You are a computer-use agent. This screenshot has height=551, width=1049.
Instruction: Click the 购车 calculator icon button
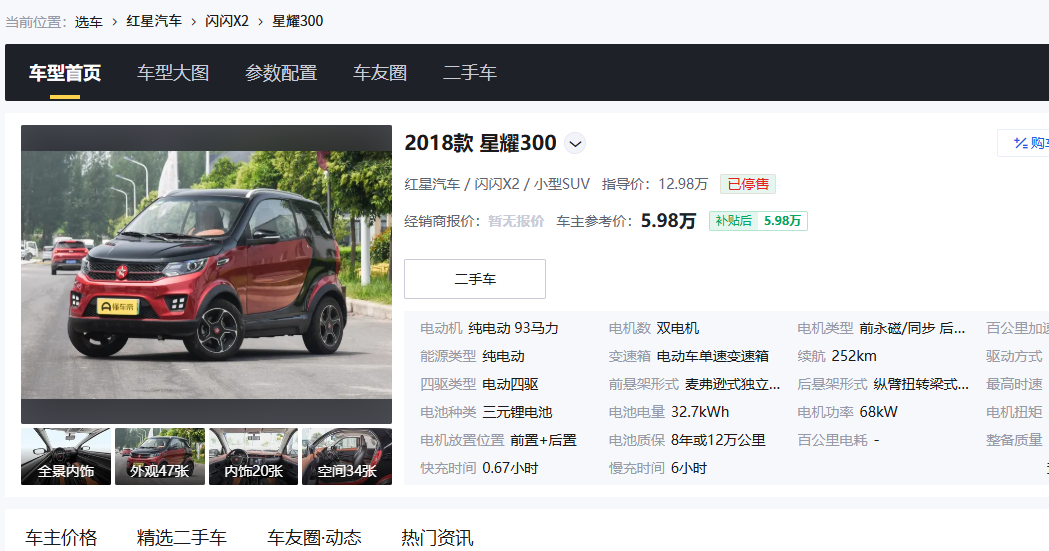(1024, 143)
